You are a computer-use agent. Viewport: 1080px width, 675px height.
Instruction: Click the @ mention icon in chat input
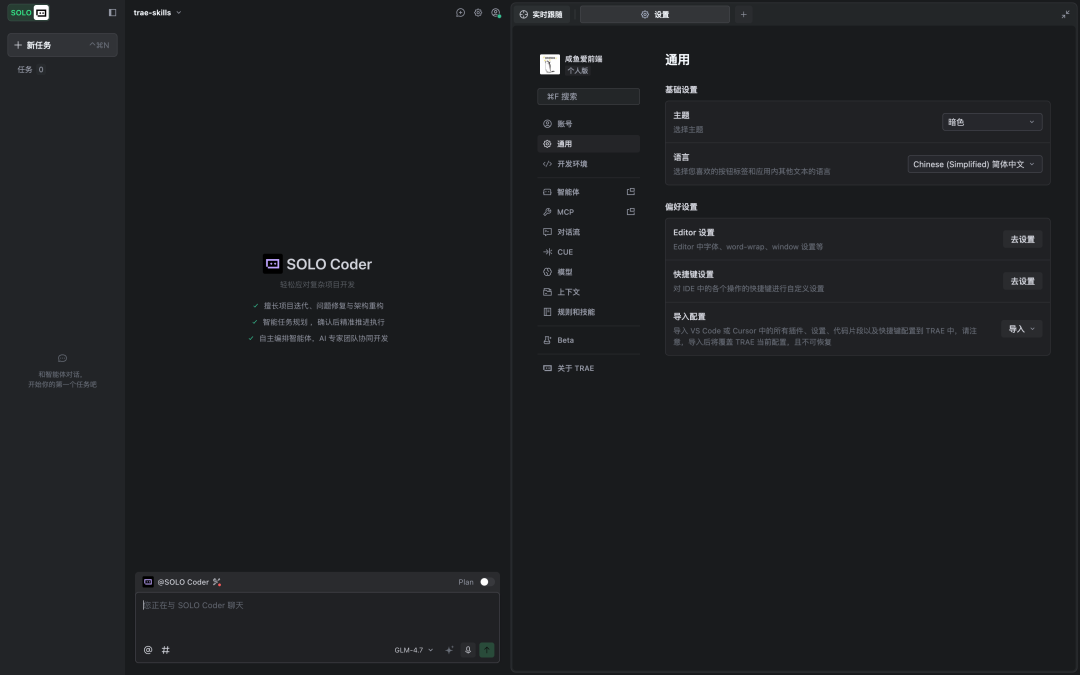coord(148,650)
